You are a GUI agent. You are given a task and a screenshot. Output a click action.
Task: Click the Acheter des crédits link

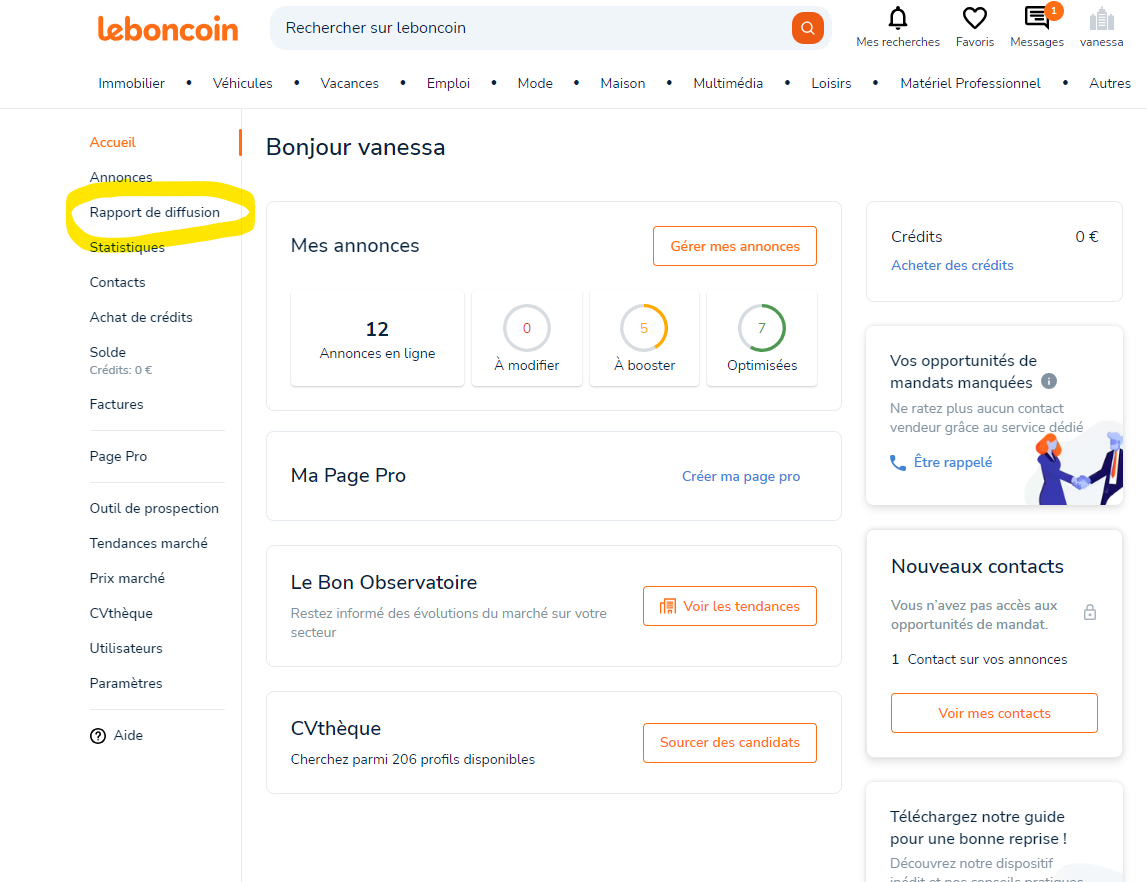pos(952,265)
